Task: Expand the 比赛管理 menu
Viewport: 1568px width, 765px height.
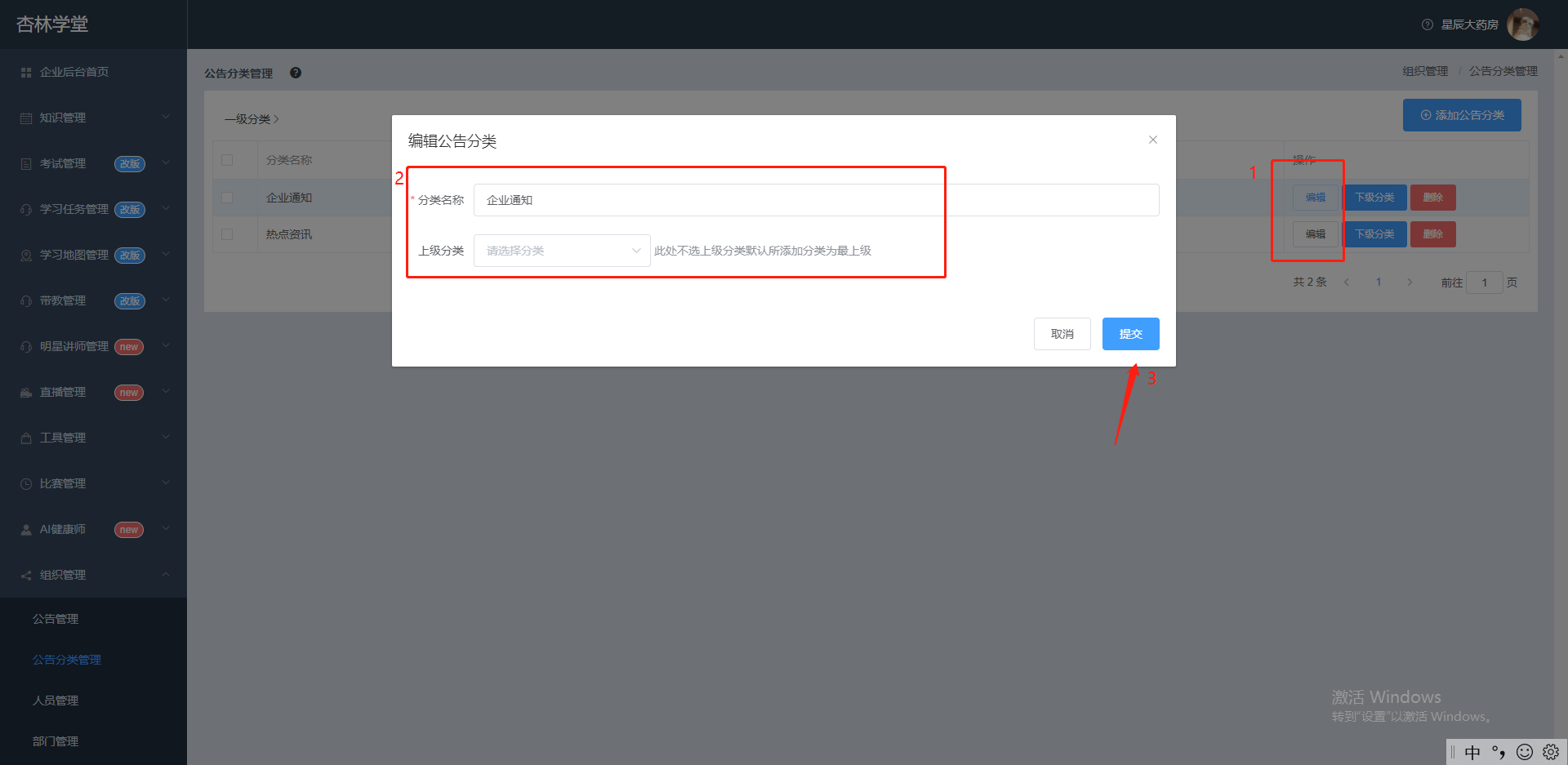Action: [x=166, y=483]
